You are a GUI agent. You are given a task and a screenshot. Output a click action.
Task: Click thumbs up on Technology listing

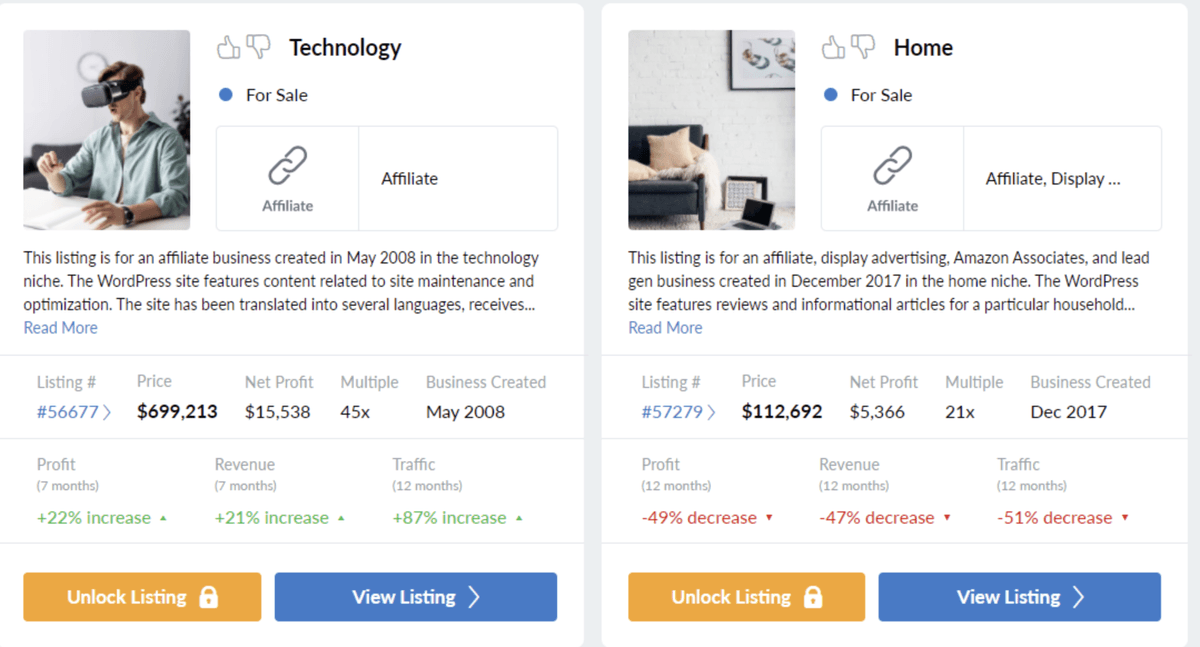click(229, 46)
